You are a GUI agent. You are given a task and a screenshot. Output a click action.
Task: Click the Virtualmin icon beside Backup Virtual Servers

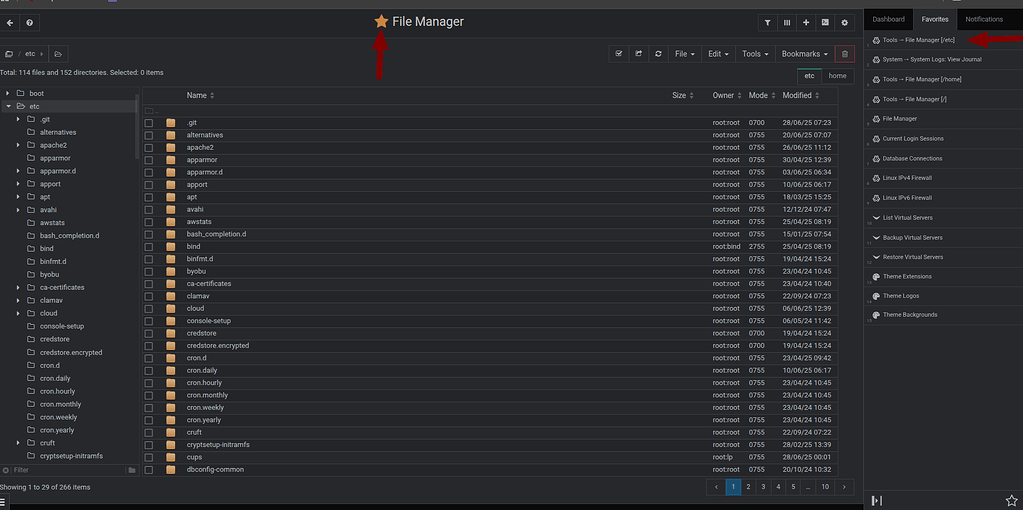click(876, 237)
